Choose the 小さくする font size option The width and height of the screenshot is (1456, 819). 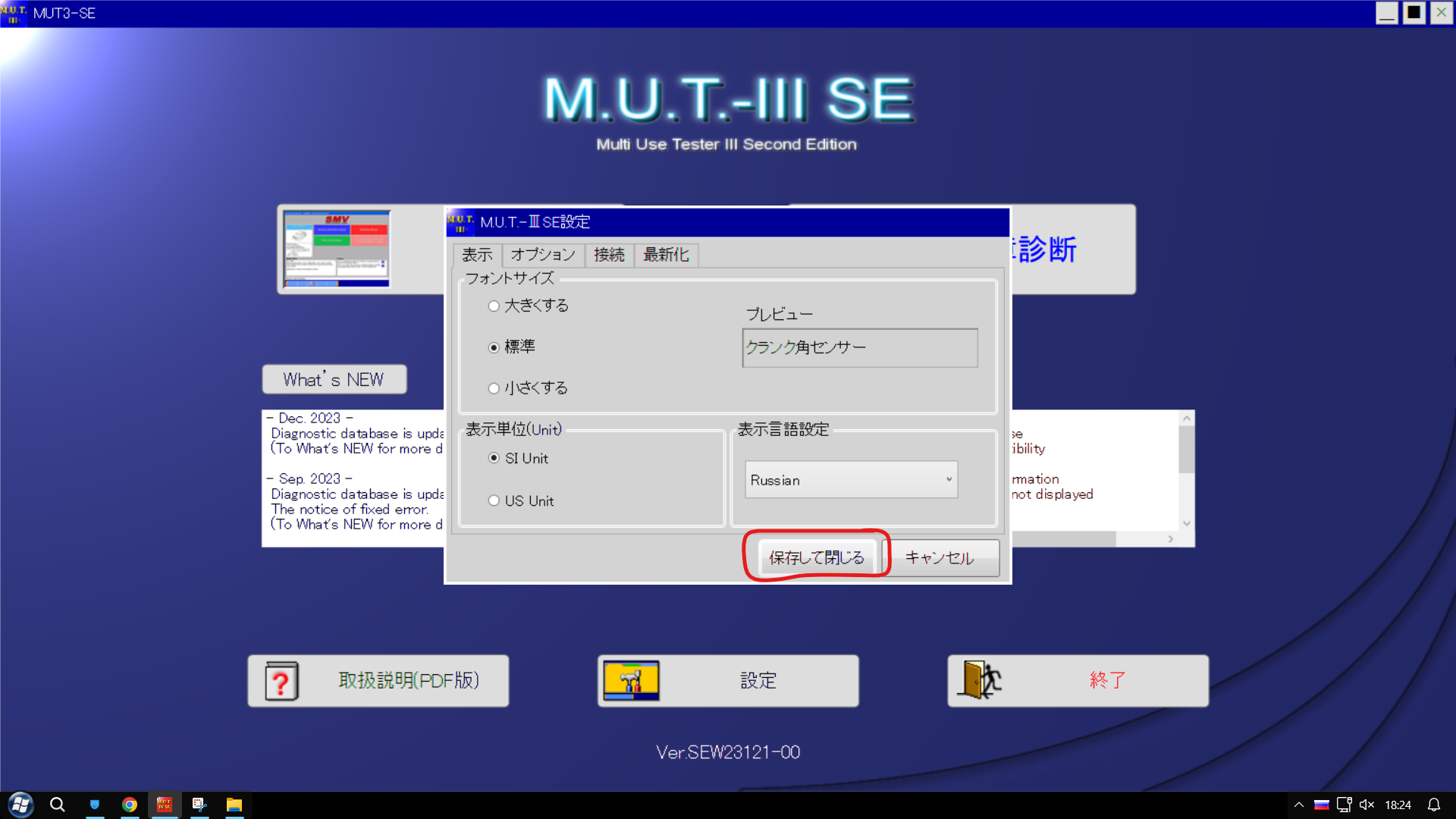coord(494,388)
